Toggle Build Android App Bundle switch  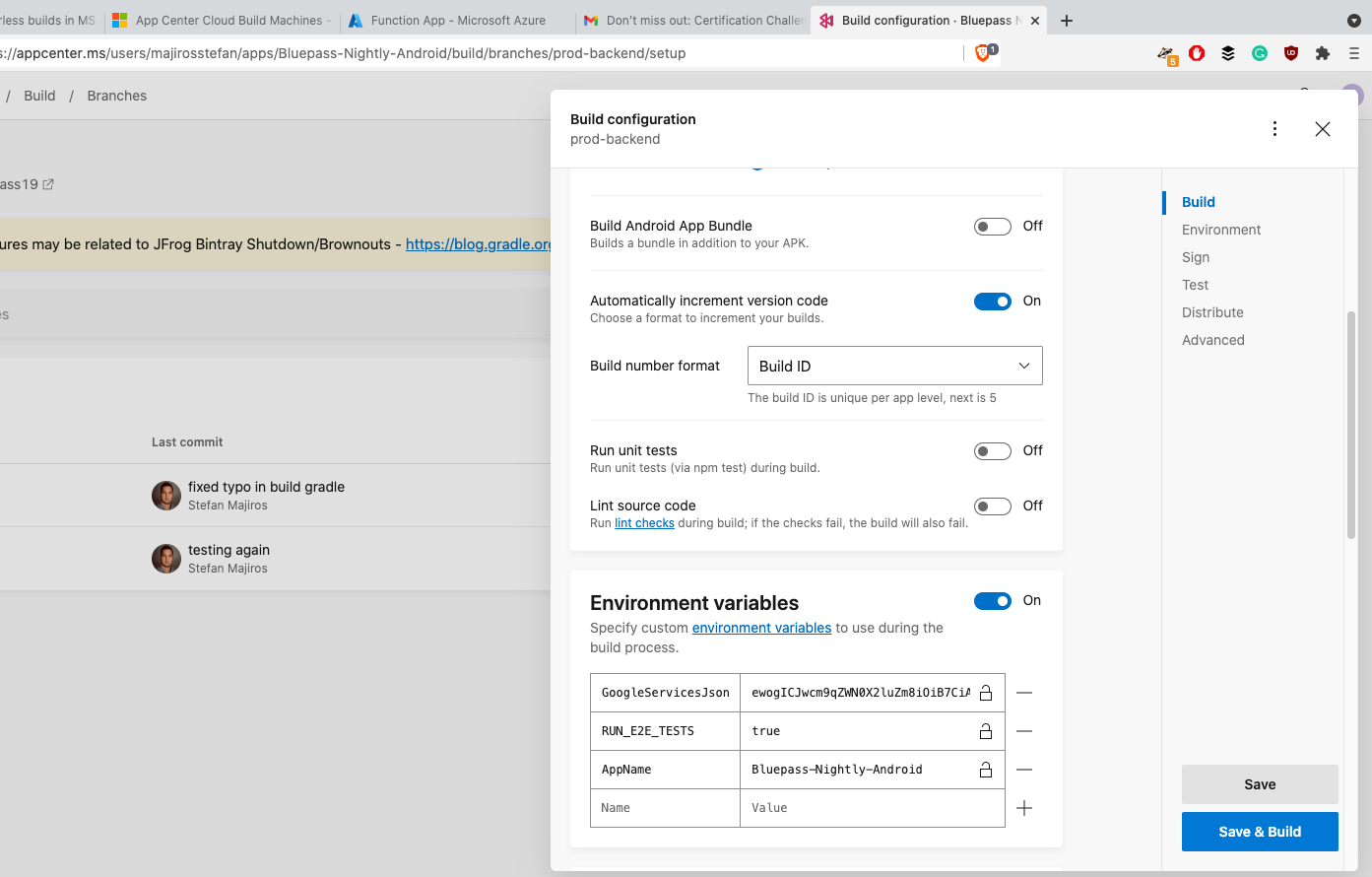993,227
